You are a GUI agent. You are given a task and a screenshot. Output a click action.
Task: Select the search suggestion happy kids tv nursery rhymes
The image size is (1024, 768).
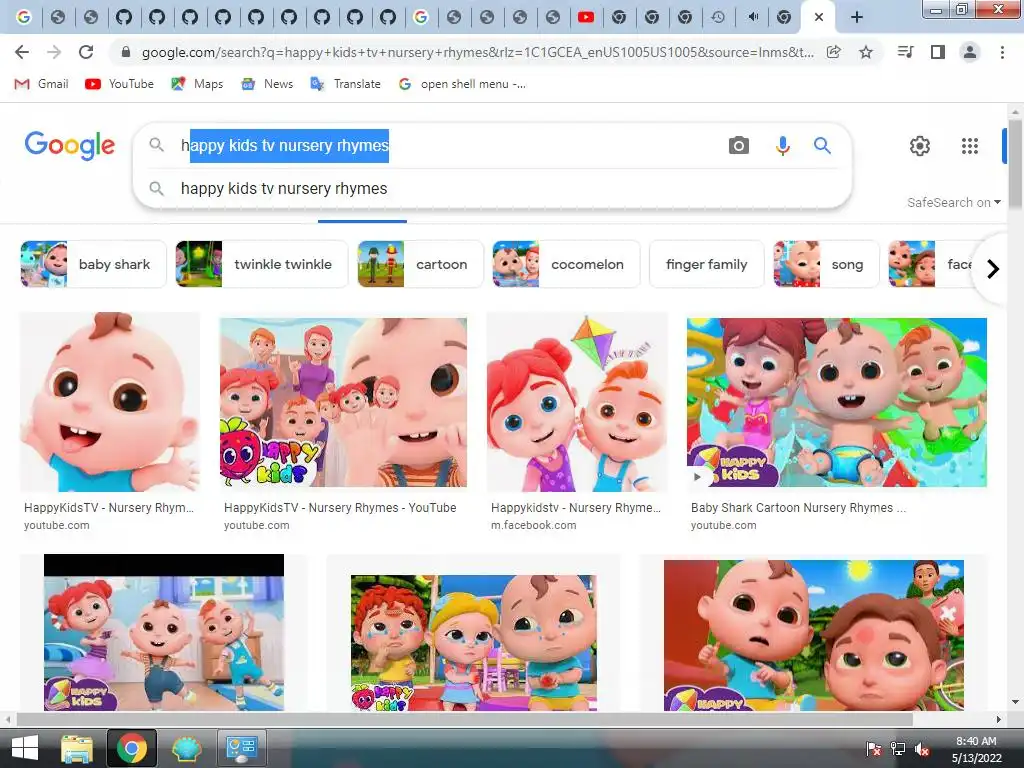tap(492, 189)
